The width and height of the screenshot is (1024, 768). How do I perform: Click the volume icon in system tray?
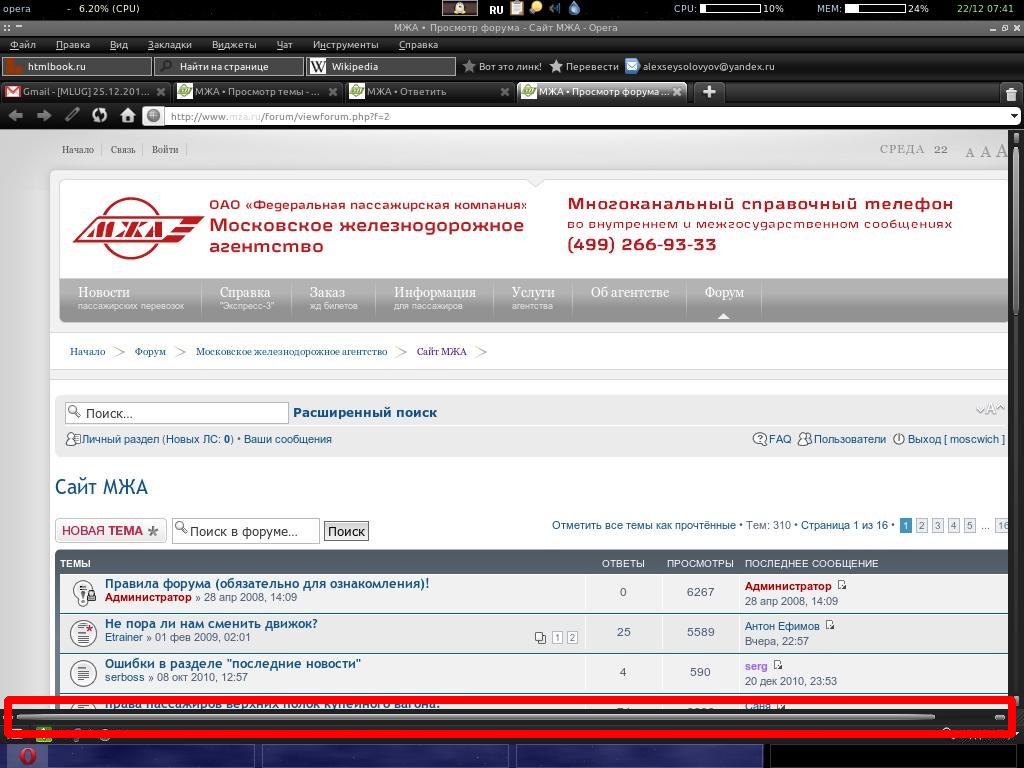click(555, 8)
